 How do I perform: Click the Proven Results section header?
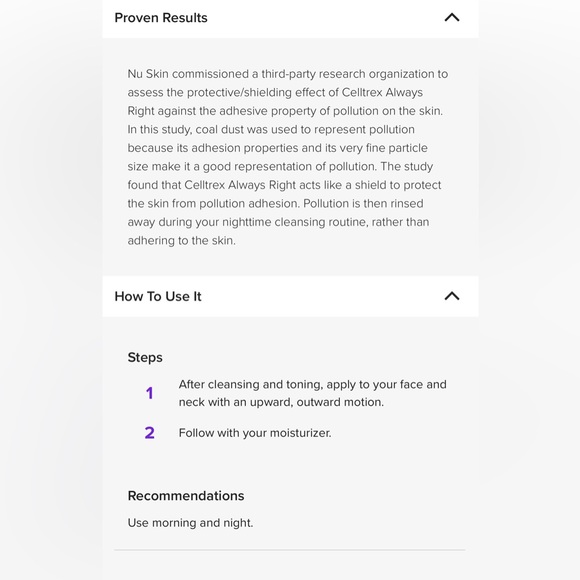coord(290,18)
